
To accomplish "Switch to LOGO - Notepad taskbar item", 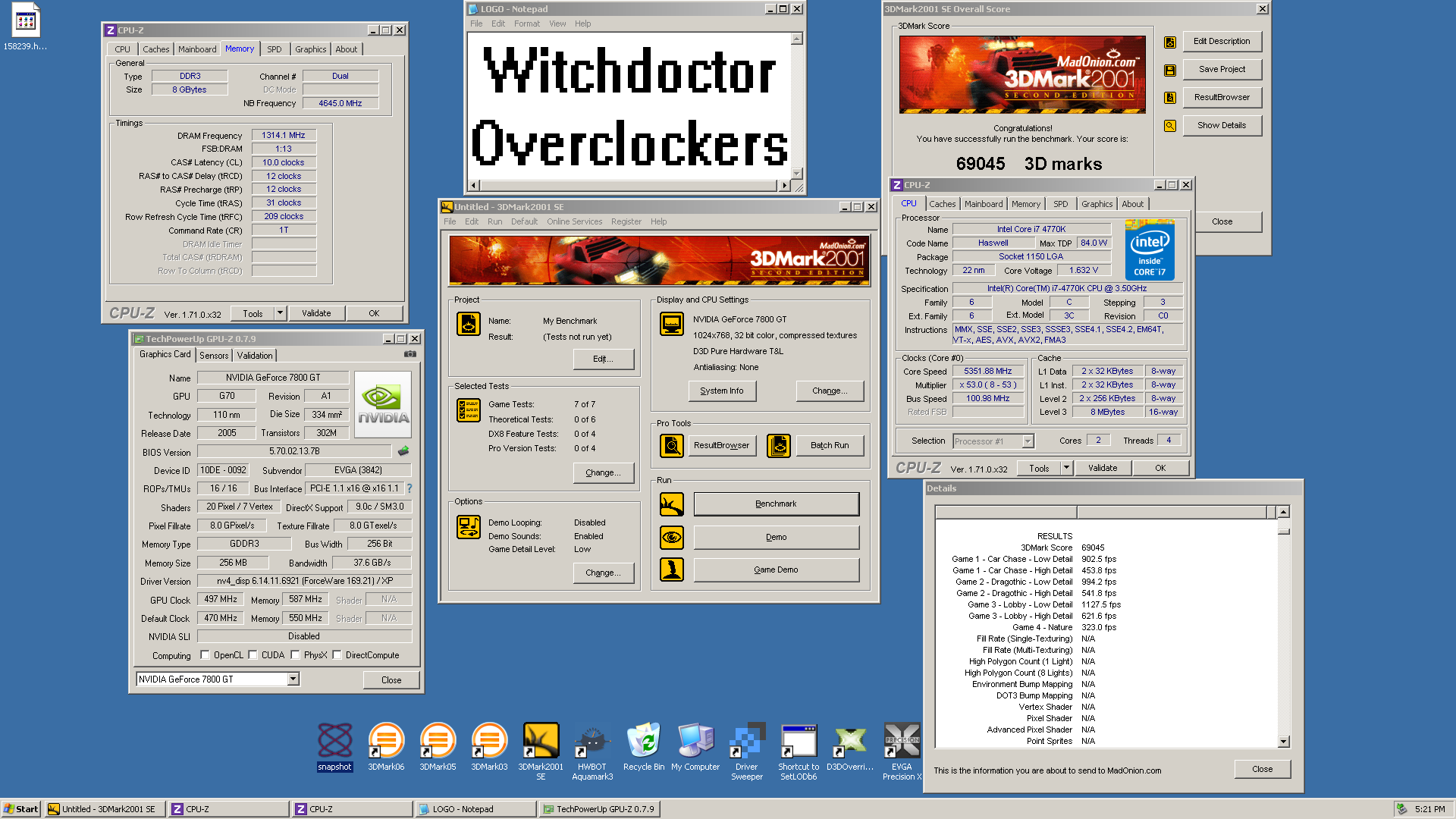I will coord(475,809).
